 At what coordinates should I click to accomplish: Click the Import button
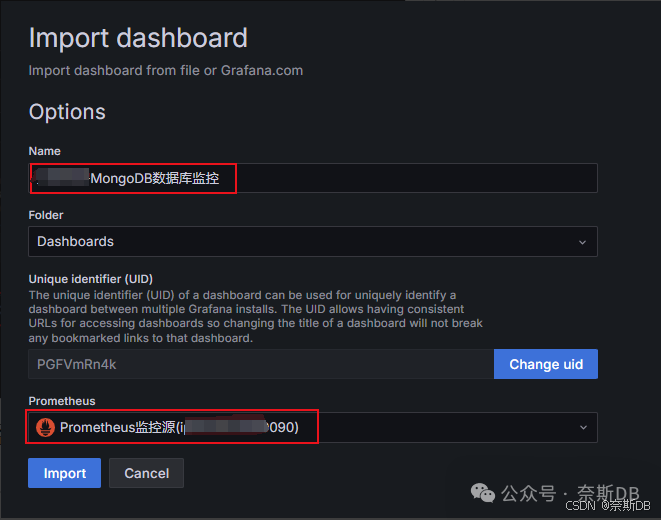point(64,473)
